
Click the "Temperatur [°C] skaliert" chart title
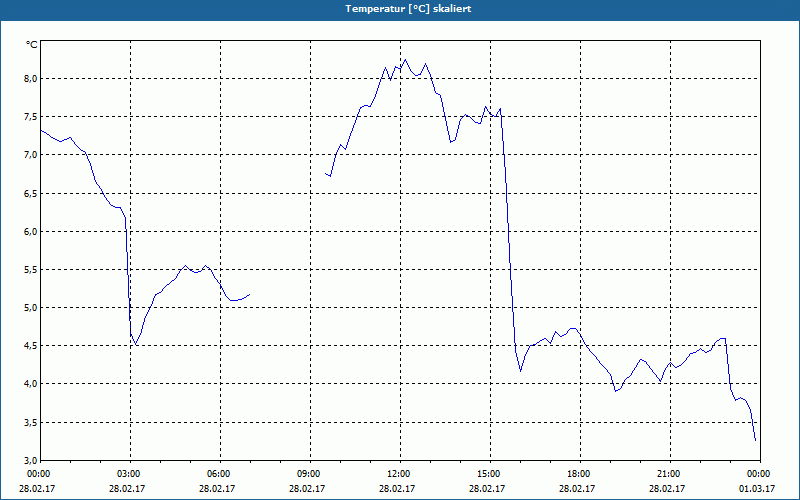[x=408, y=9]
